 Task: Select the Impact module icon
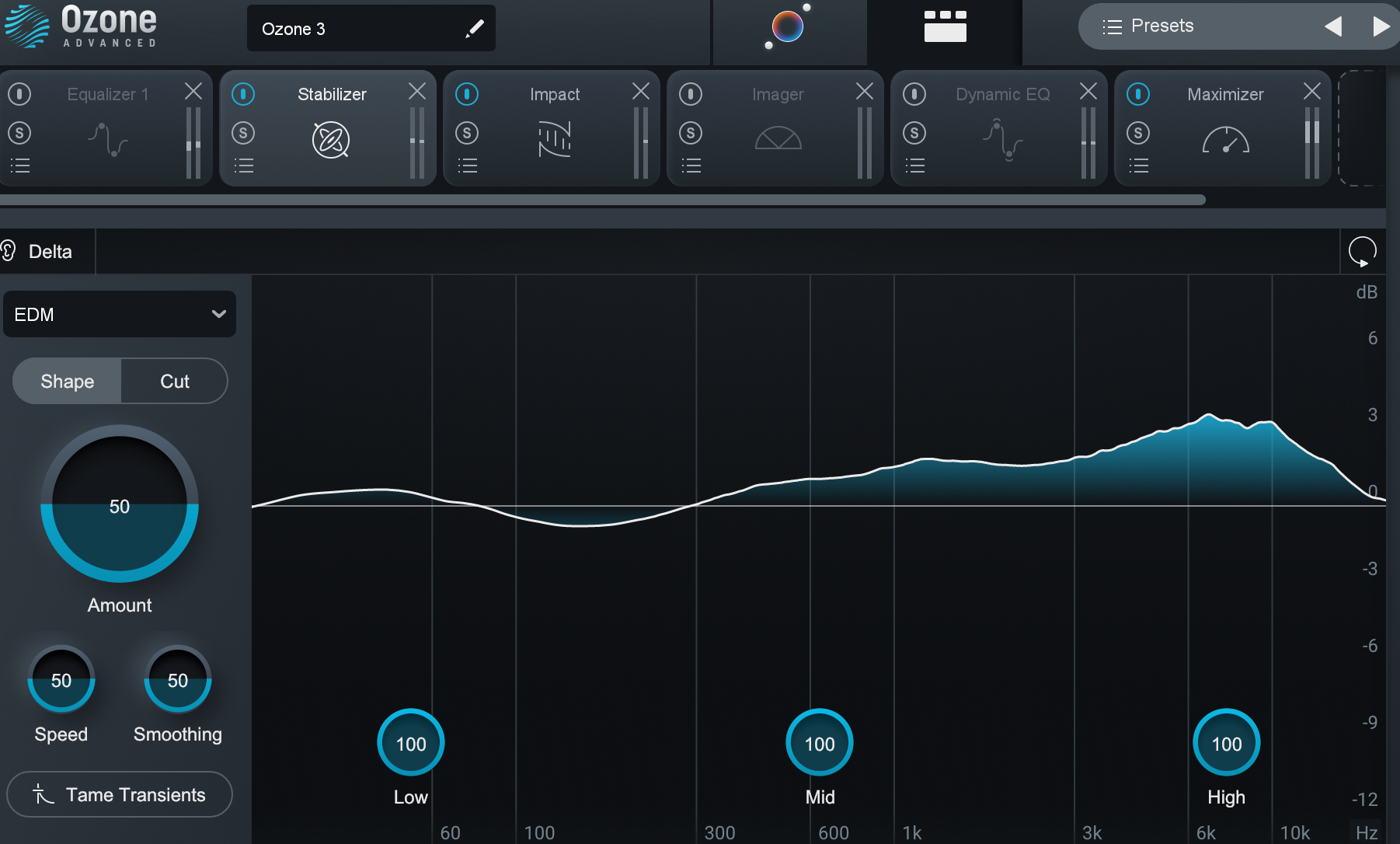coord(554,141)
